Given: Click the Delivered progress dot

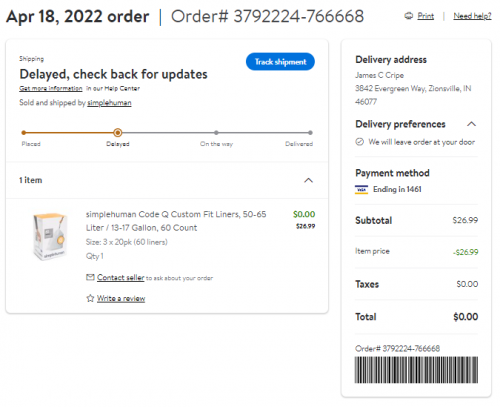Looking at the screenshot, I should [310, 133].
